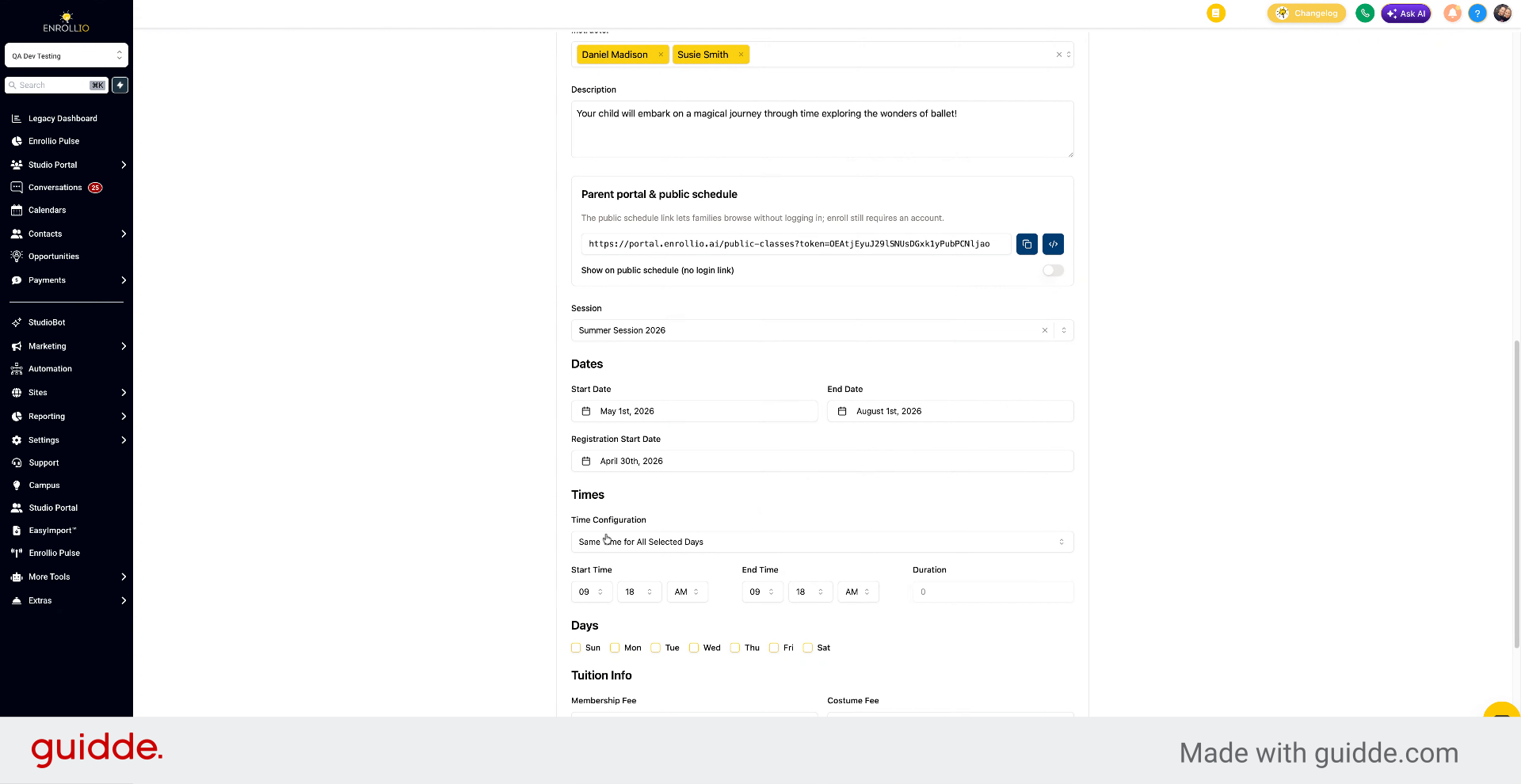The image size is (1521, 784).
Task: Open the phone dialer icon
Action: click(1364, 13)
